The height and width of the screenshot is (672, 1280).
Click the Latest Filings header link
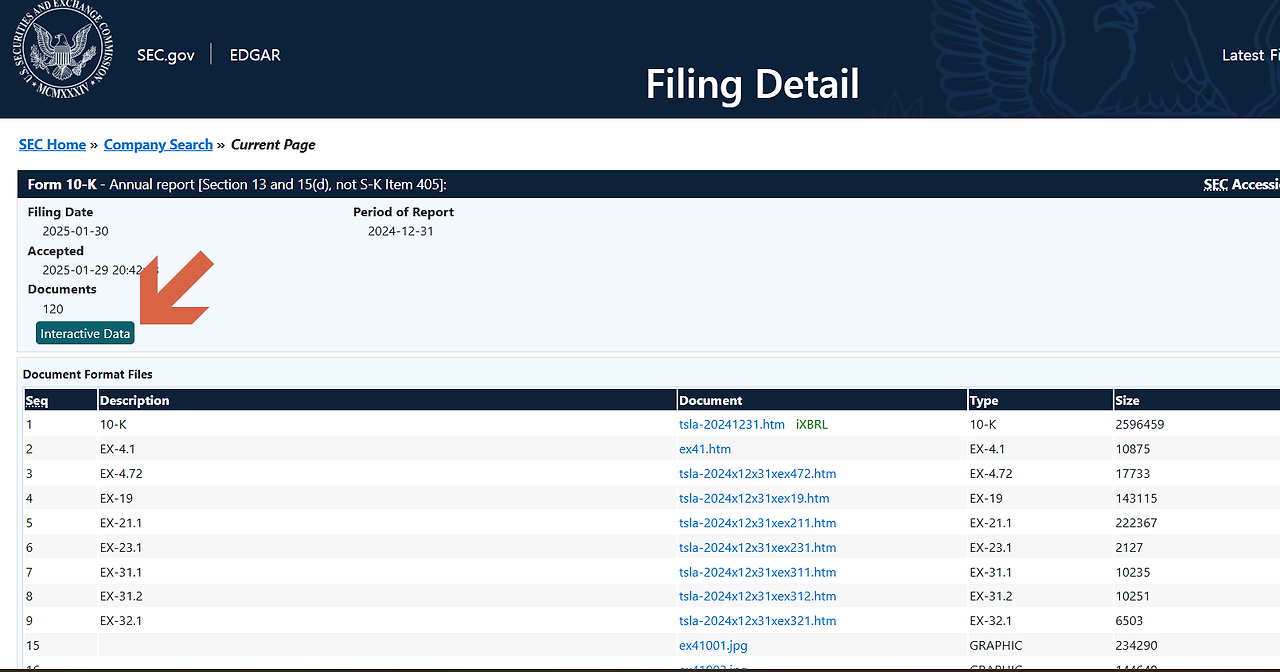click(1250, 55)
